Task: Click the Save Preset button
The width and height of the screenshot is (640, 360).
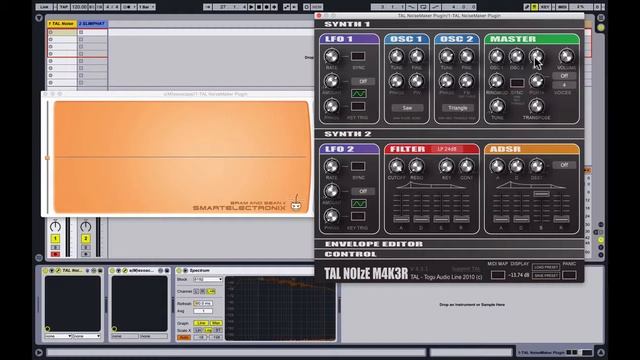Action: (546, 276)
